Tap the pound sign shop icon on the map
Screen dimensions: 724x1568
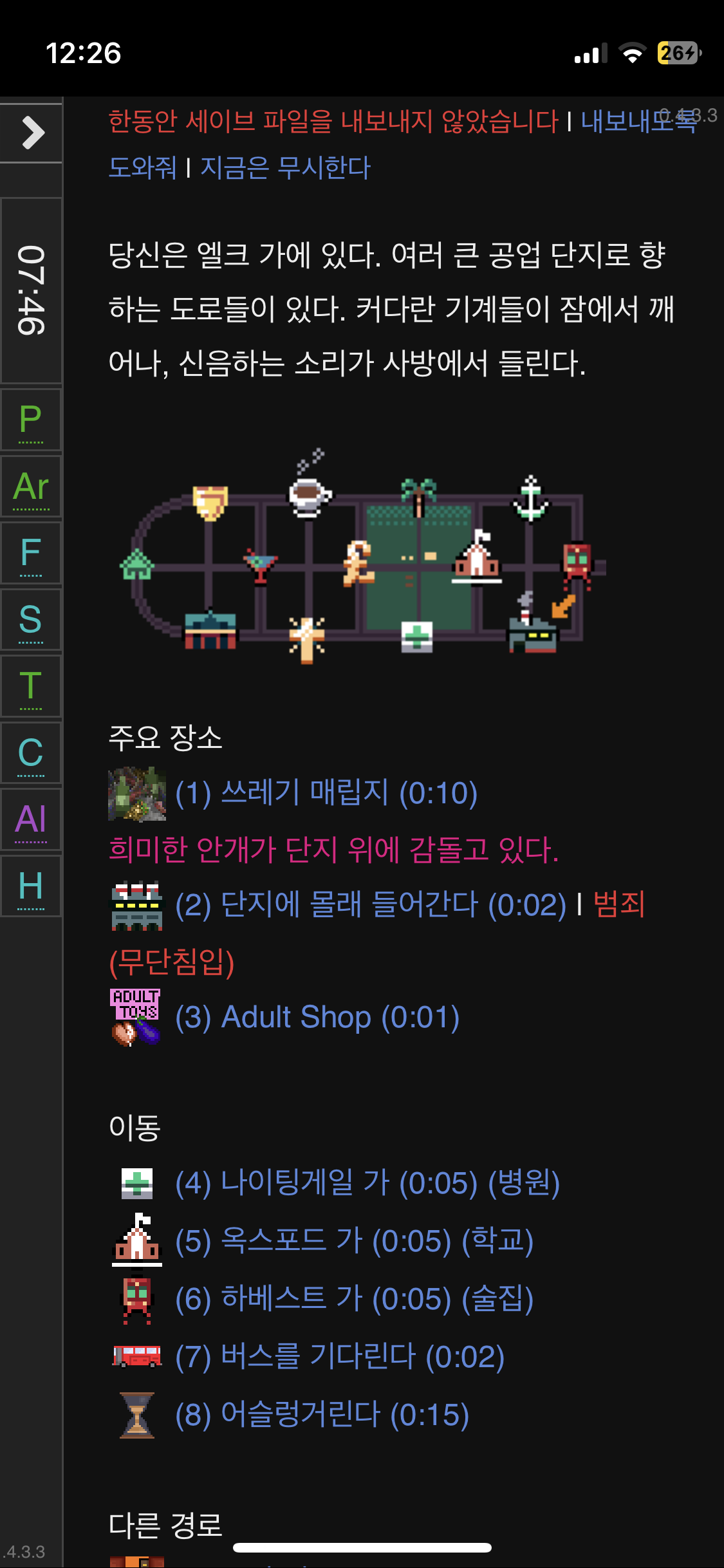tap(358, 563)
